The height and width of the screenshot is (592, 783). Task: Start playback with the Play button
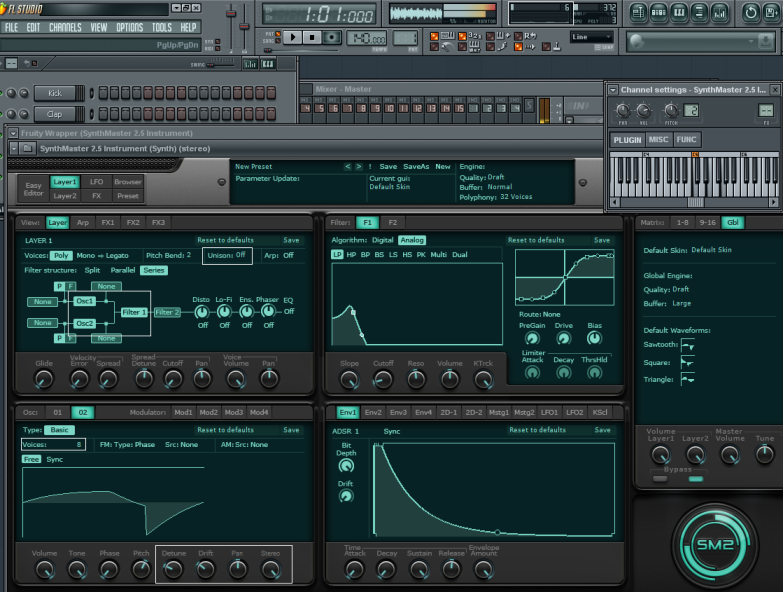(x=293, y=37)
